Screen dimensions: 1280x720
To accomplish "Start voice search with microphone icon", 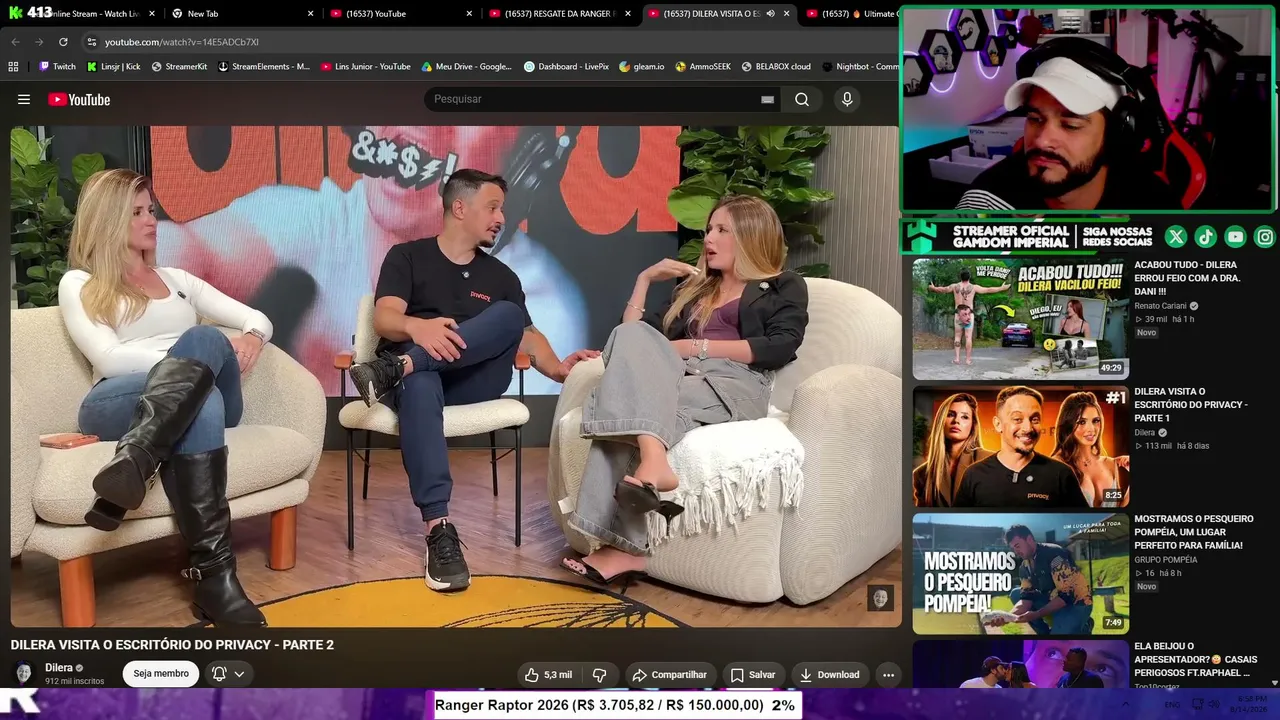I will [847, 99].
